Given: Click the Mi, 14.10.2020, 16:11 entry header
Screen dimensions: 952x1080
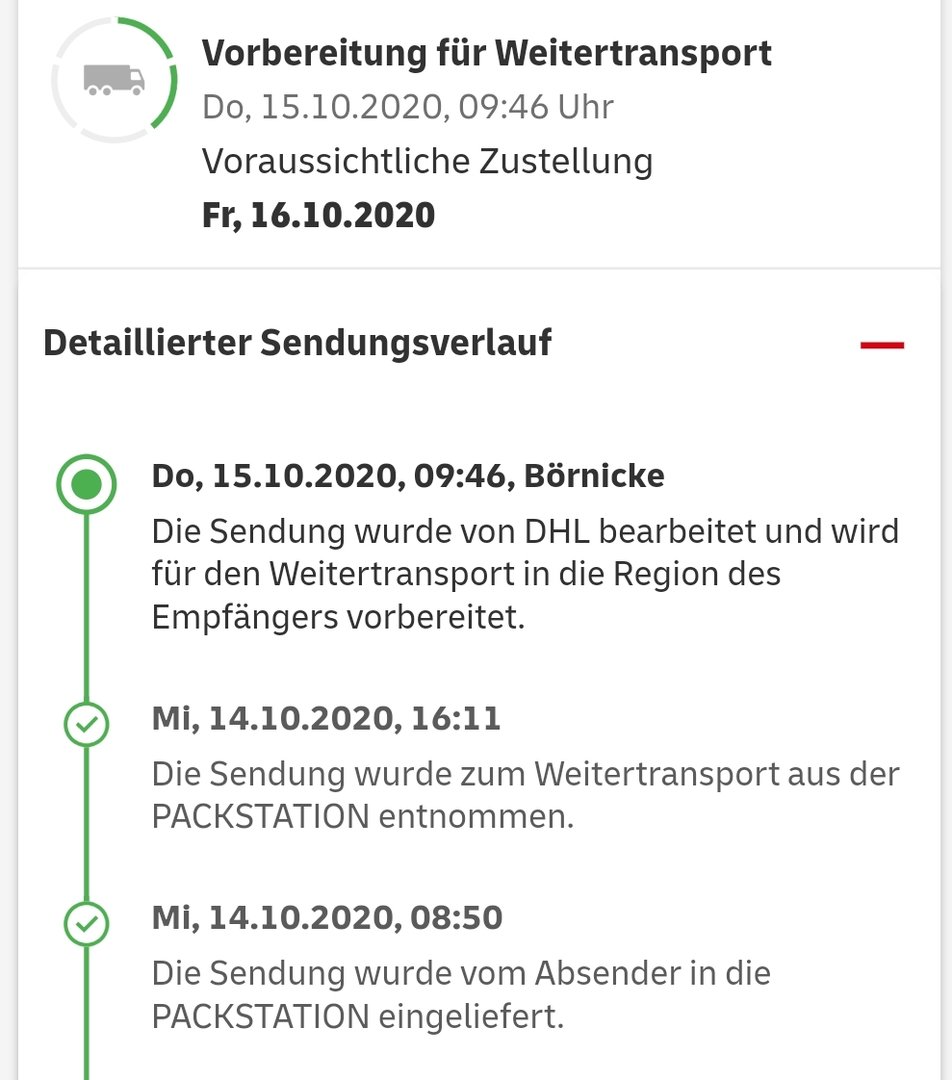Looking at the screenshot, I should point(326,718).
